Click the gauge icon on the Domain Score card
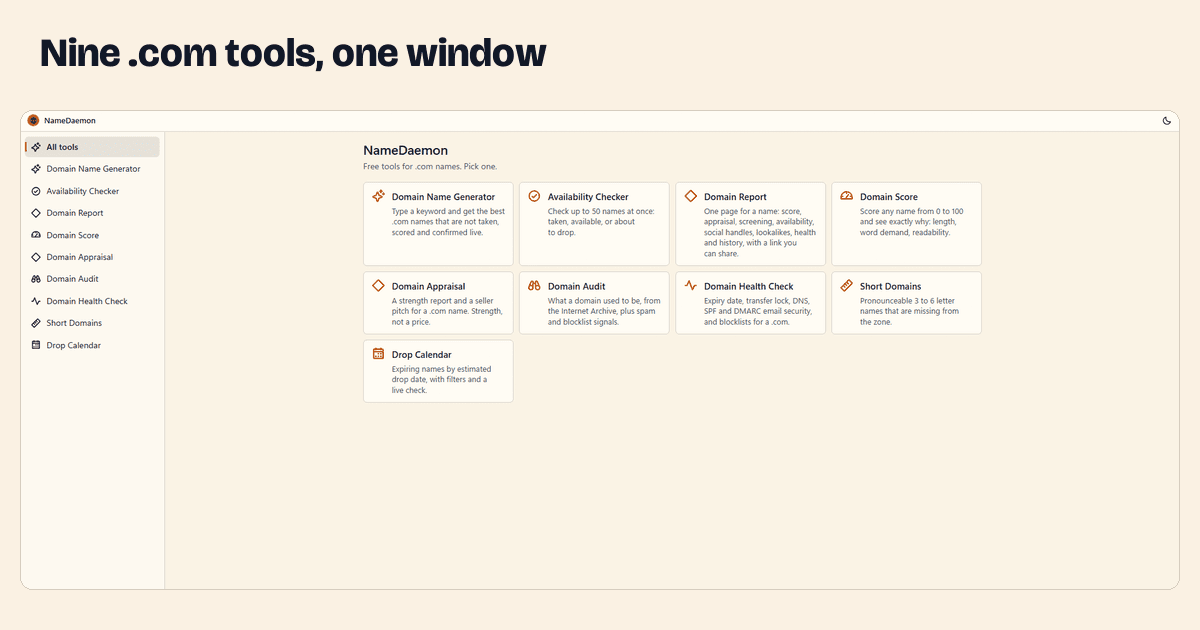The width and height of the screenshot is (1200, 630). 846,196
